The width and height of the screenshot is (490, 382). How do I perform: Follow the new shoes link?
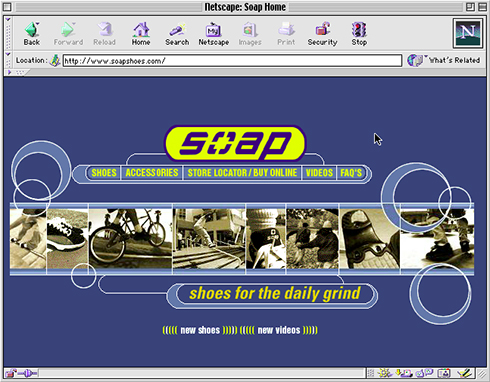(200, 330)
